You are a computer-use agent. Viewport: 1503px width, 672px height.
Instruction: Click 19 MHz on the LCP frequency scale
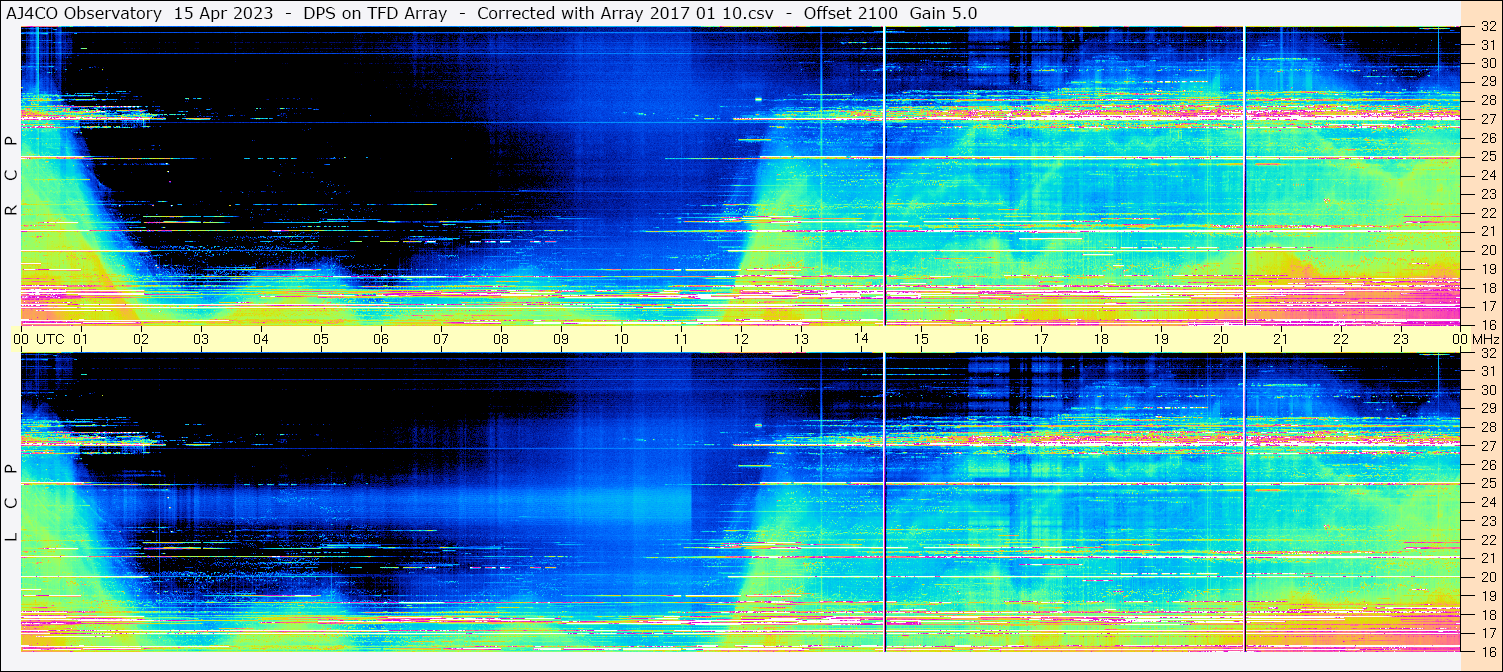1488,596
